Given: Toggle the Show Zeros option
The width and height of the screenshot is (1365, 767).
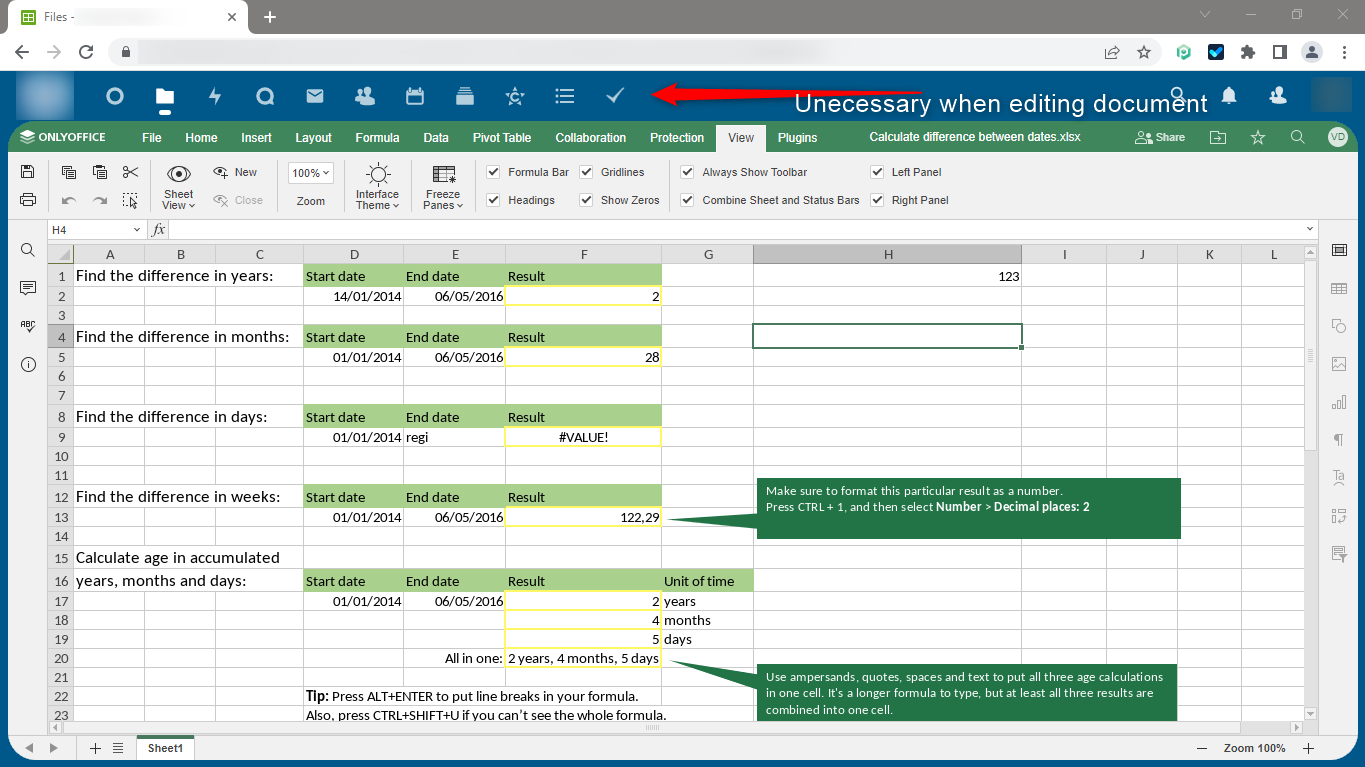Looking at the screenshot, I should 586,200.
